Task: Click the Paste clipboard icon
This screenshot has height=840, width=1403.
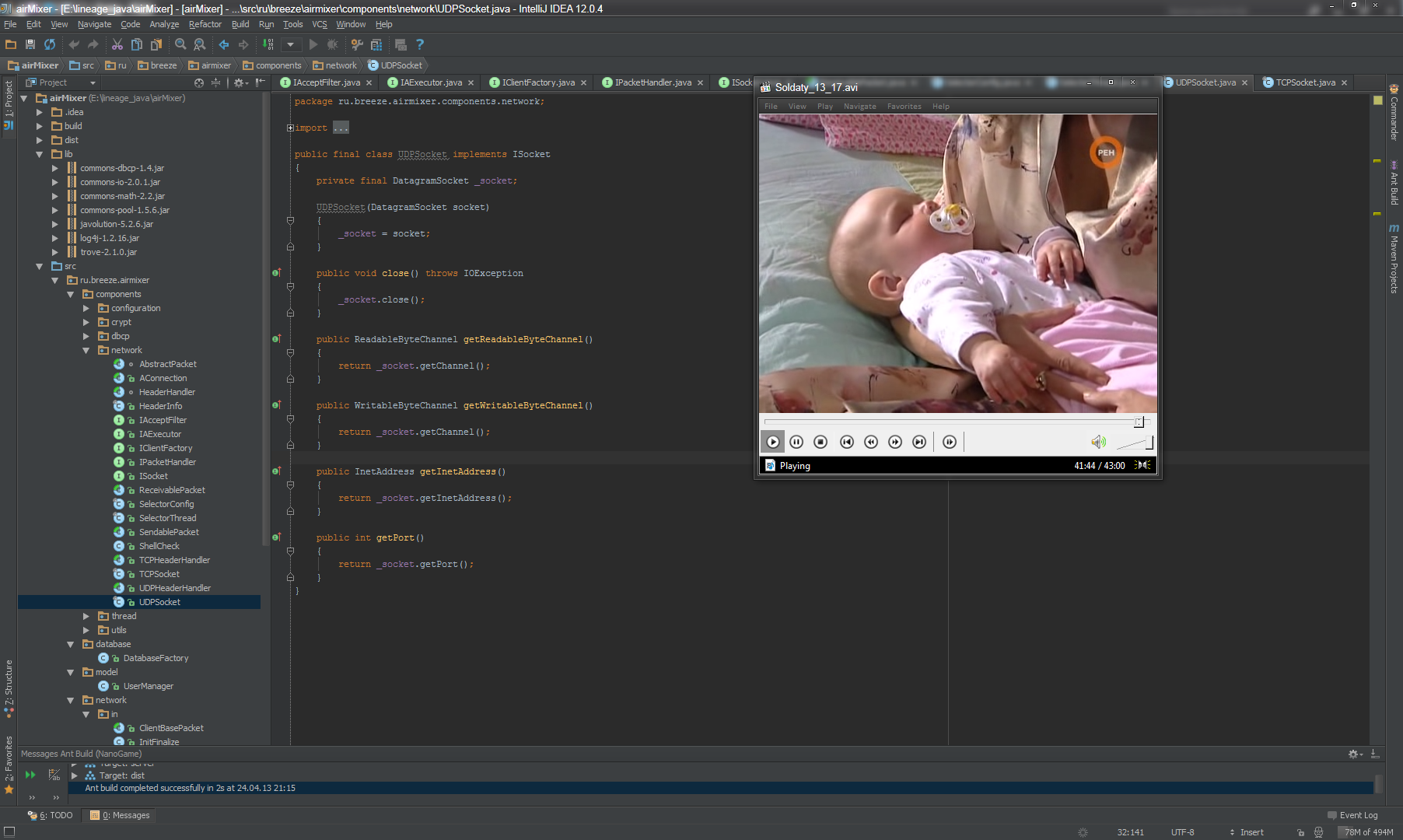Action: coord(156,44)
